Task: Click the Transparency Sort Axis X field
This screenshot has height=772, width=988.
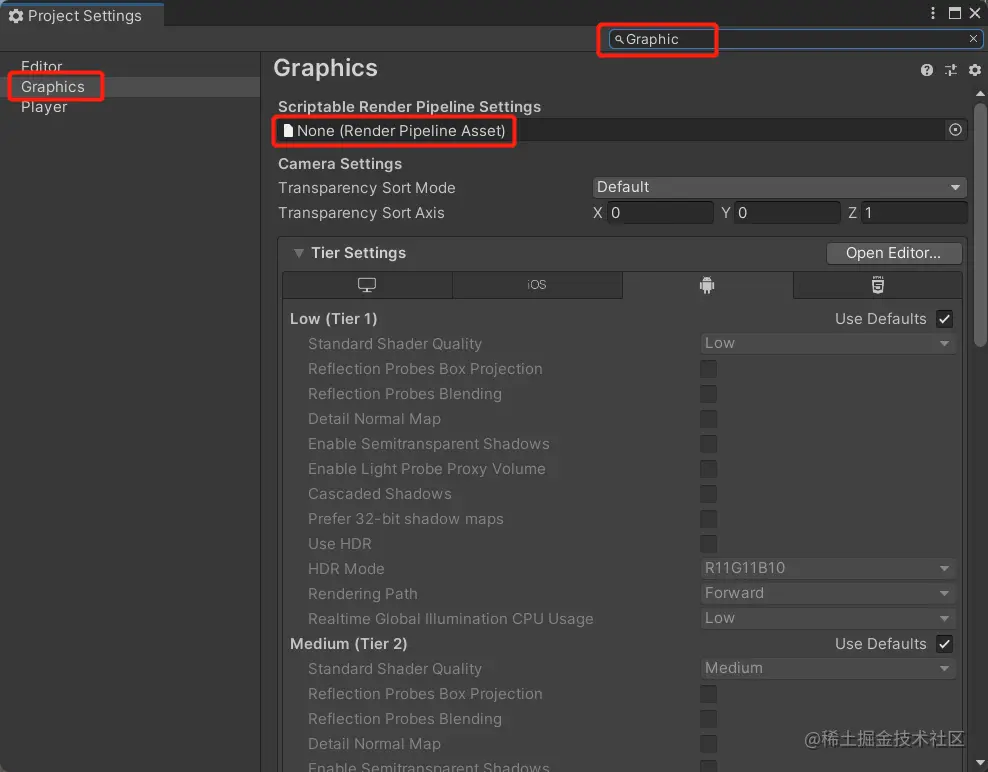Action: tap(660, 213)
